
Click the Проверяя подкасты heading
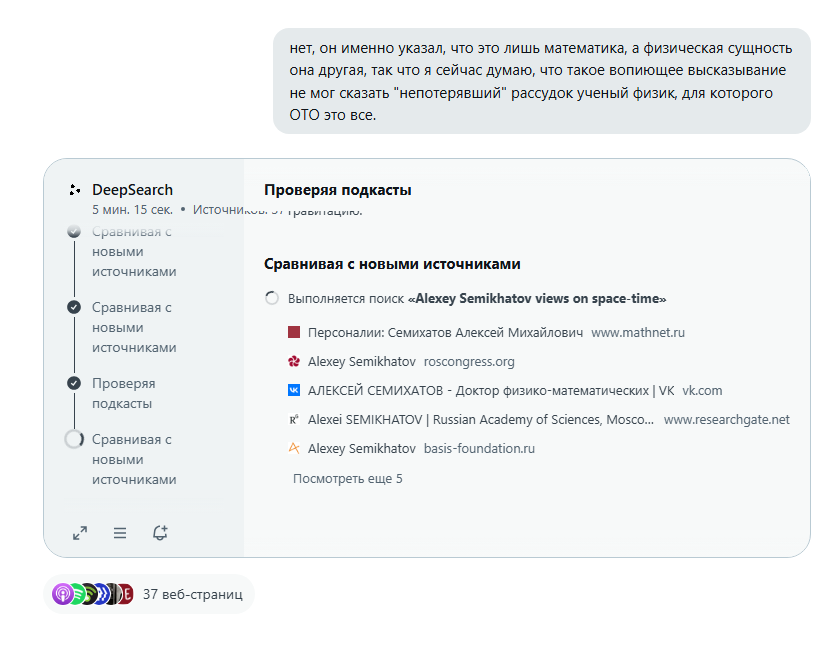point(338,190)
